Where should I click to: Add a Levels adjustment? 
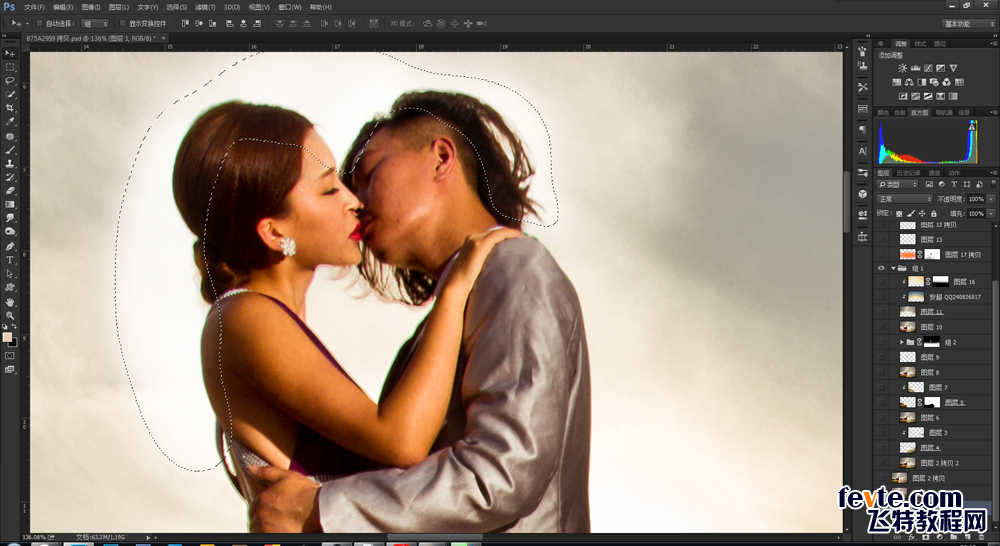coord(915,68)
